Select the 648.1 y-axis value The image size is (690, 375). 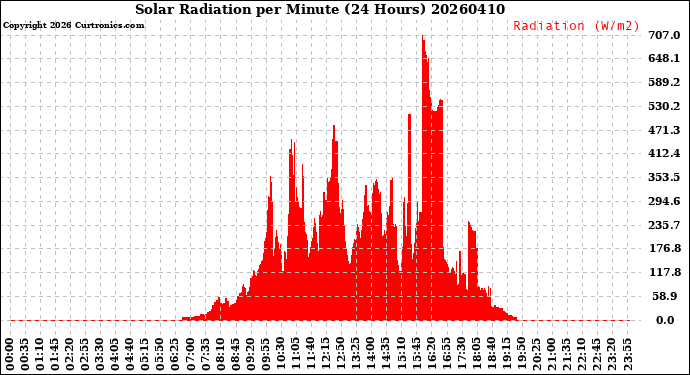click(664, 59)
